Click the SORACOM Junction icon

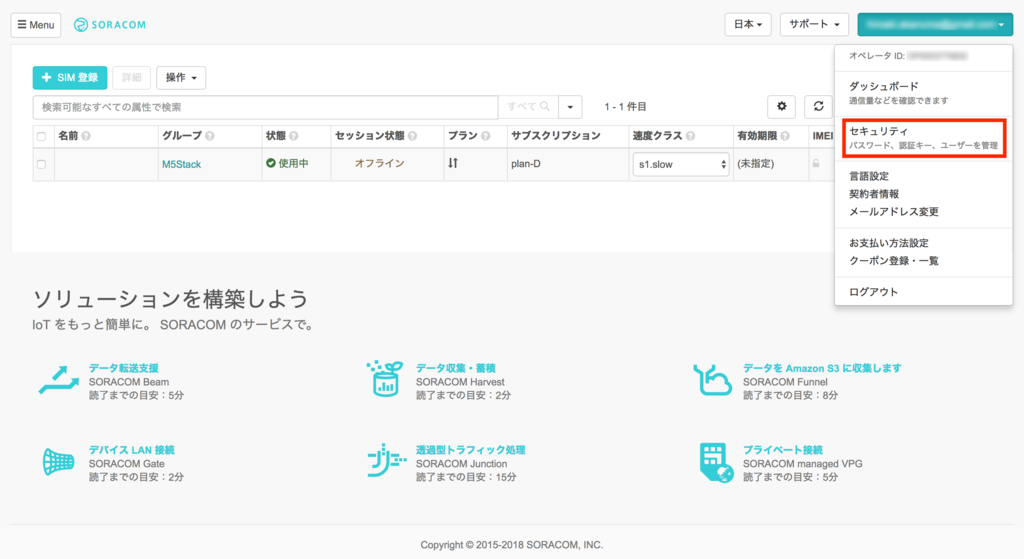pyautogui.click(x=386, y=460)
